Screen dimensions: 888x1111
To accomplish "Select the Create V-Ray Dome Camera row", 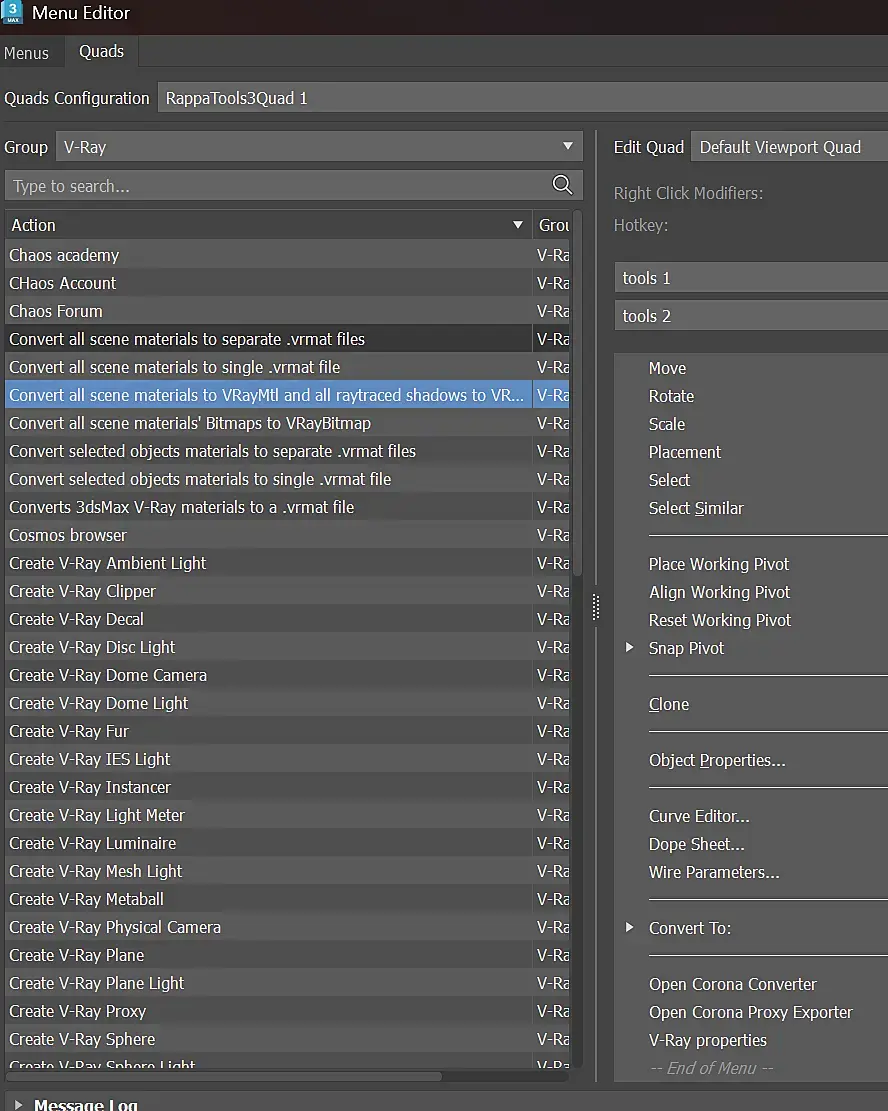I will click(x=288, y=675).
